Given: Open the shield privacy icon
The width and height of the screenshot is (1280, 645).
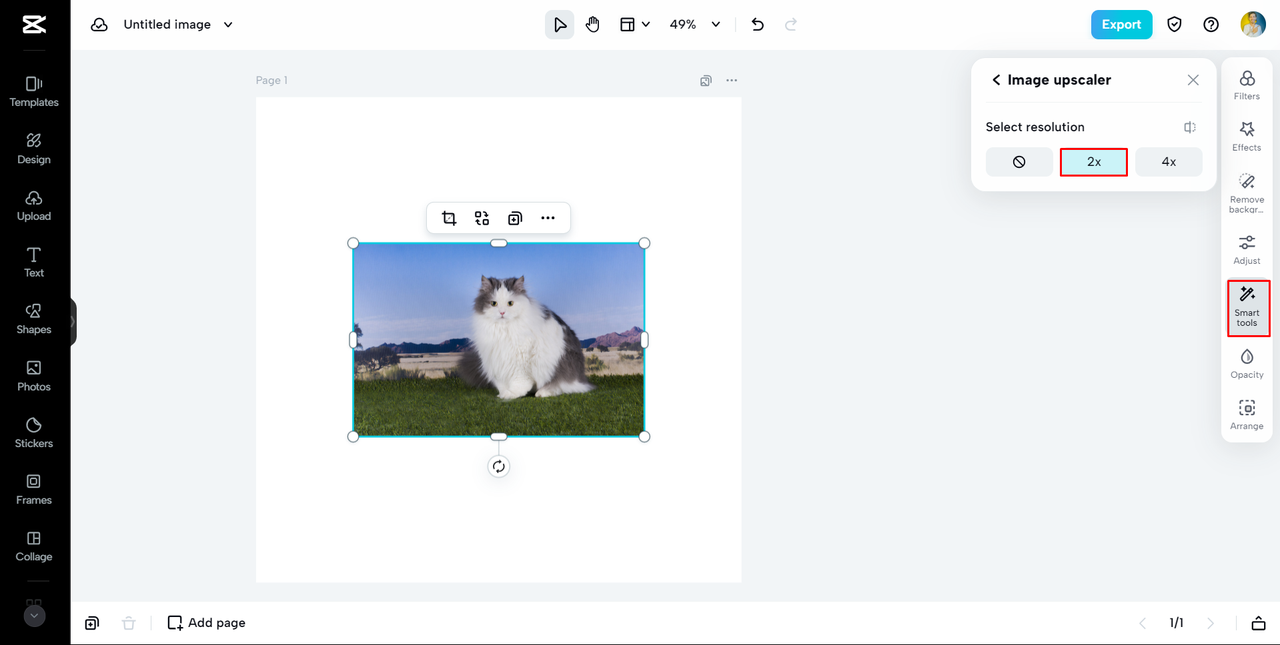Looking at the screenshot, I should pos(1175,25).
